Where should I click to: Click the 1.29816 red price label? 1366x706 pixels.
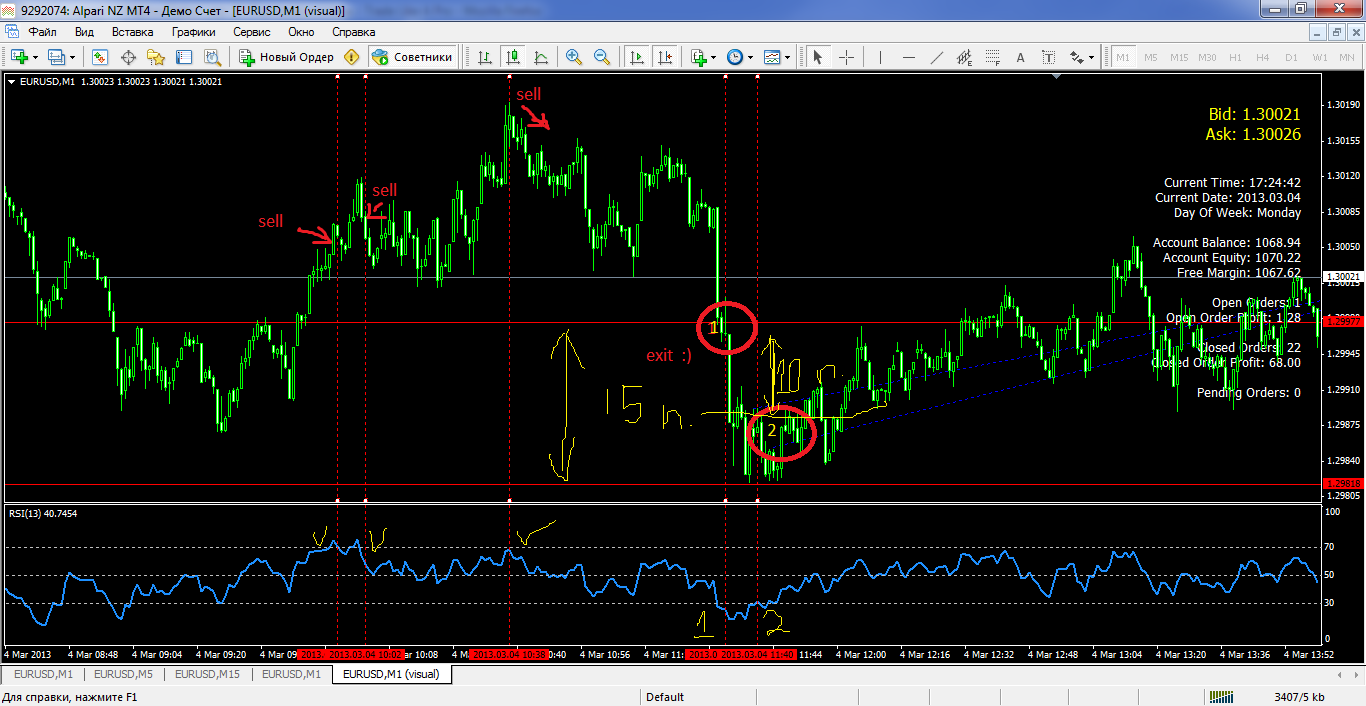pos(1341,484)
